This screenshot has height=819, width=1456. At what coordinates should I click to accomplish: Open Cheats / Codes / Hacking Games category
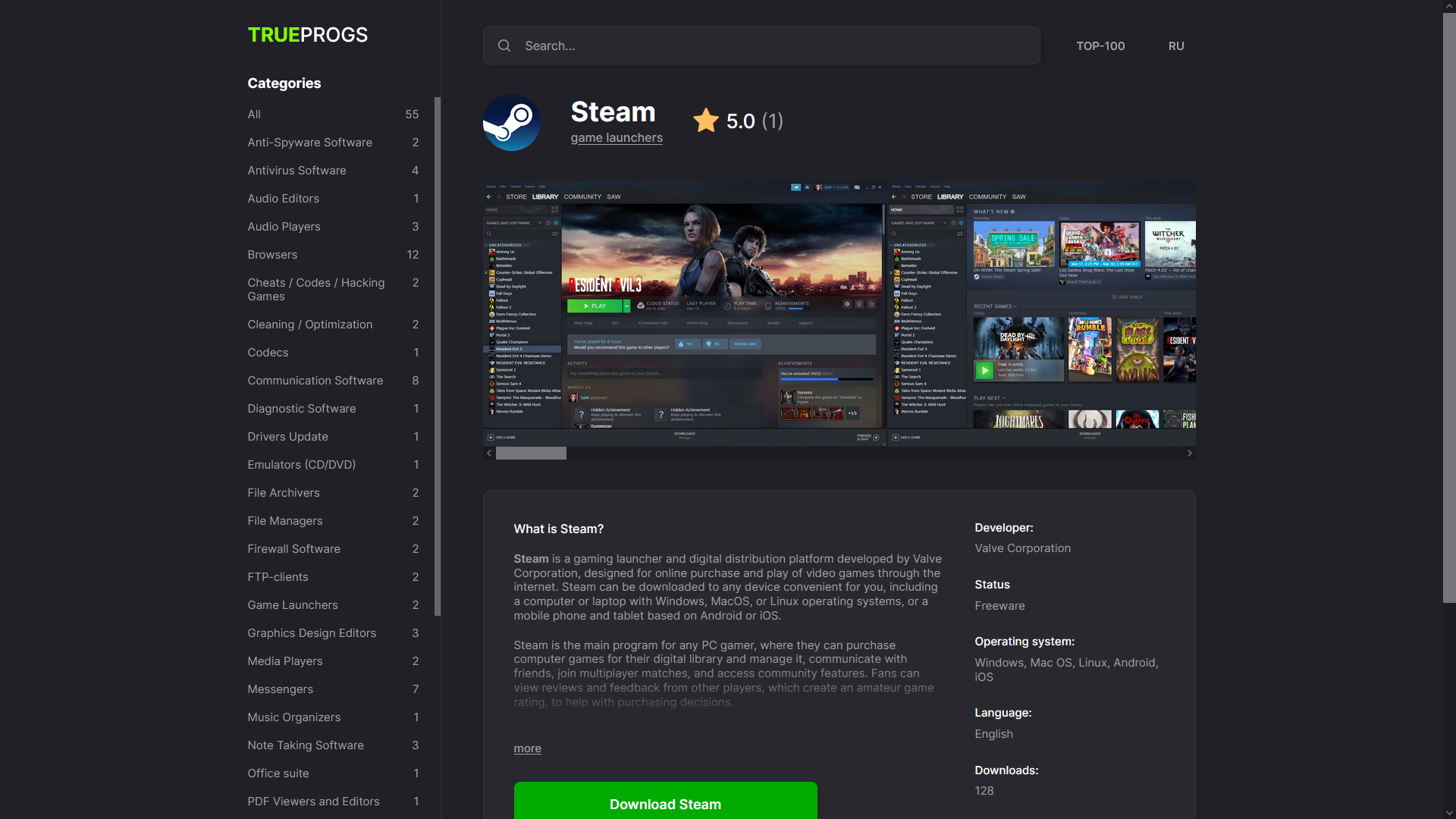coord(333,290)
